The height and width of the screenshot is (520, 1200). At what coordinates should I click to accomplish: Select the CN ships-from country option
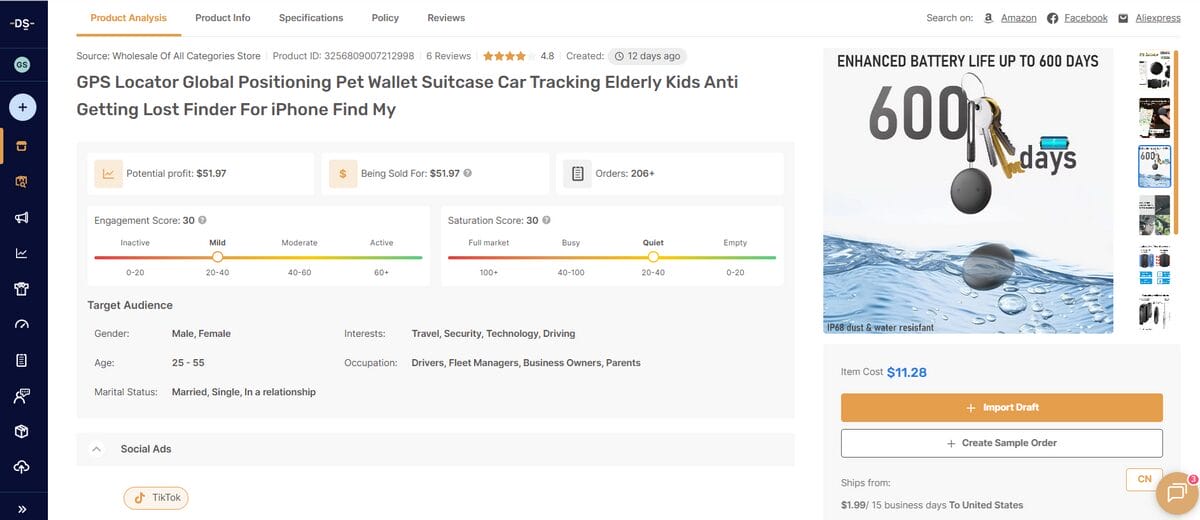pyautogui.click(x=1144, y=479)
